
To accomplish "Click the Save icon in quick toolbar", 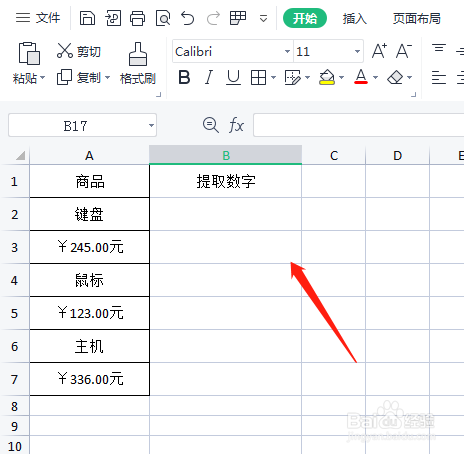I will point(87,18).
